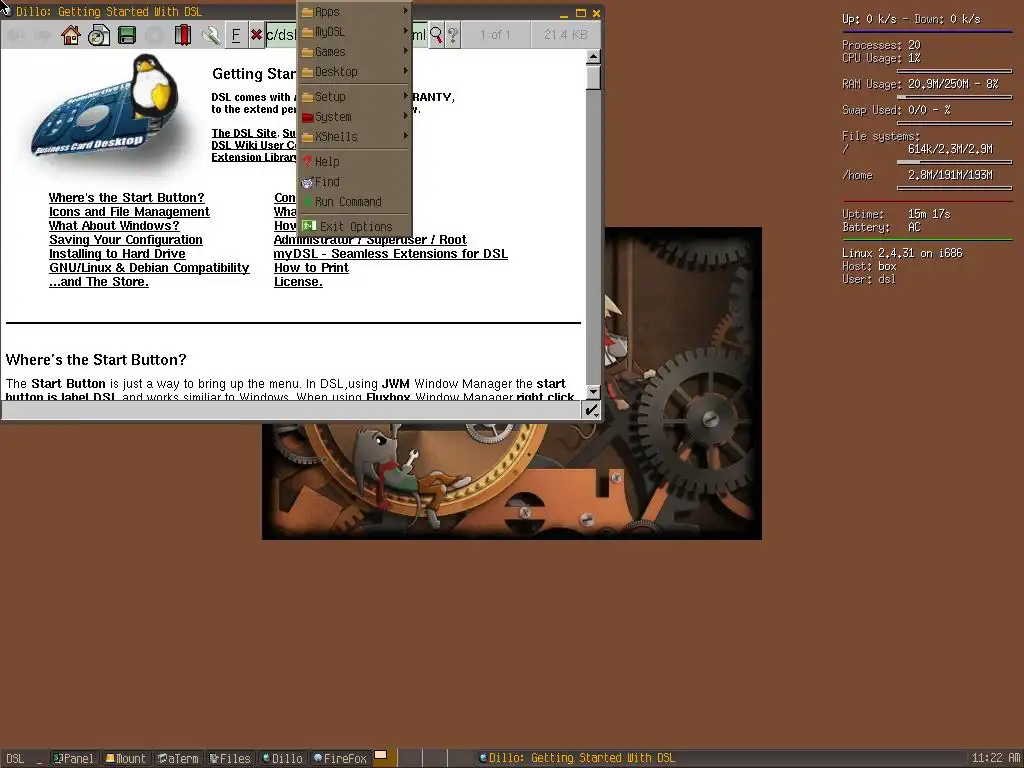Open myDSL - Seamless Extensions for DSL link
The height and width of the screenshot is (768, 1024).
[391, 253]
